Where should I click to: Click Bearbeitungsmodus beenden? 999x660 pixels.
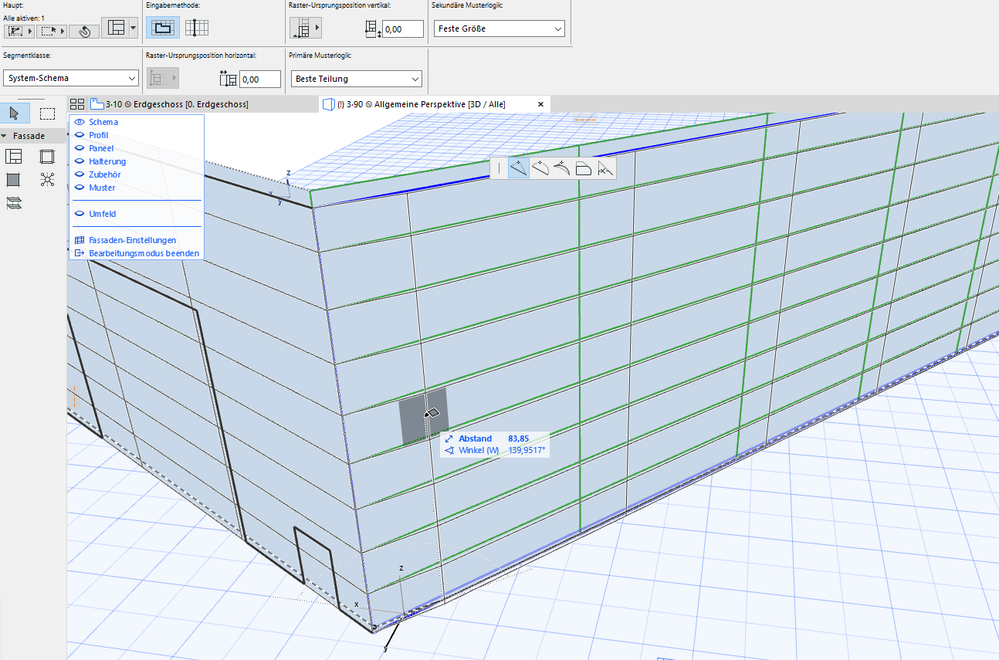tap(143, 253)
